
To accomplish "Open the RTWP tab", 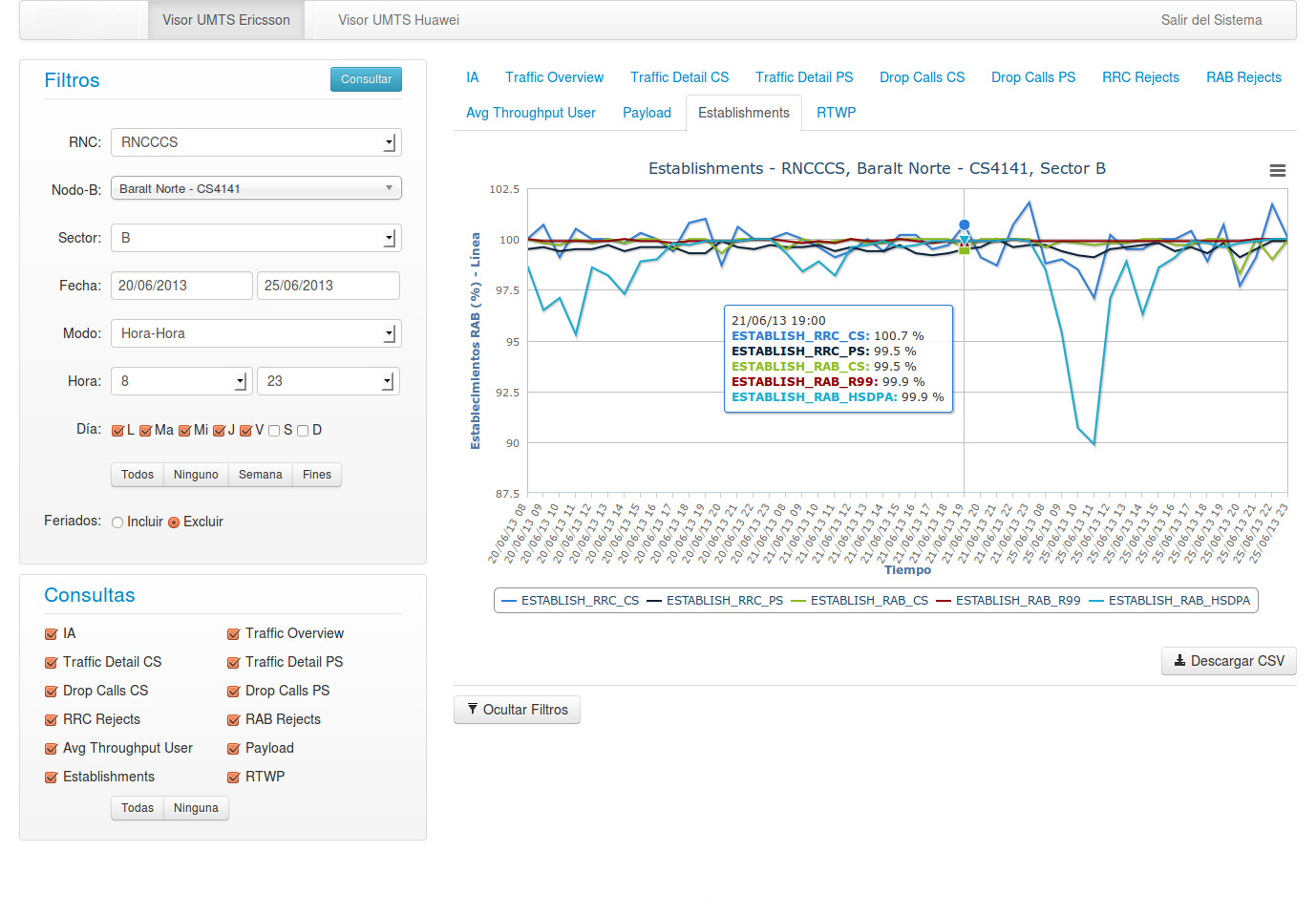I will pyautogui.click(x=836, y=113).
